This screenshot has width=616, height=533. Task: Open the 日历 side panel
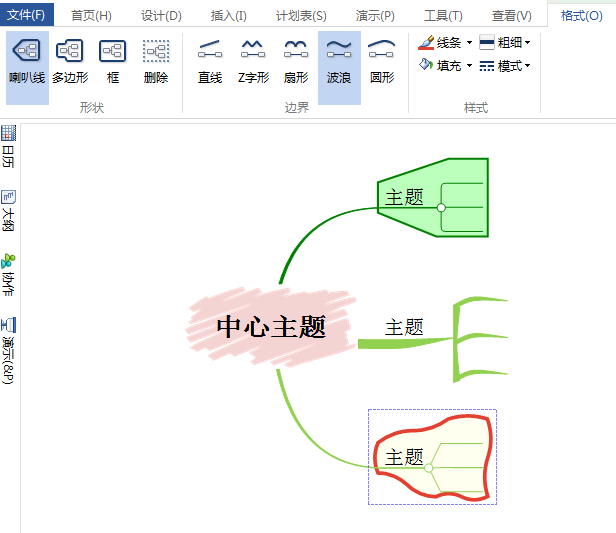(x=8, y=147)
